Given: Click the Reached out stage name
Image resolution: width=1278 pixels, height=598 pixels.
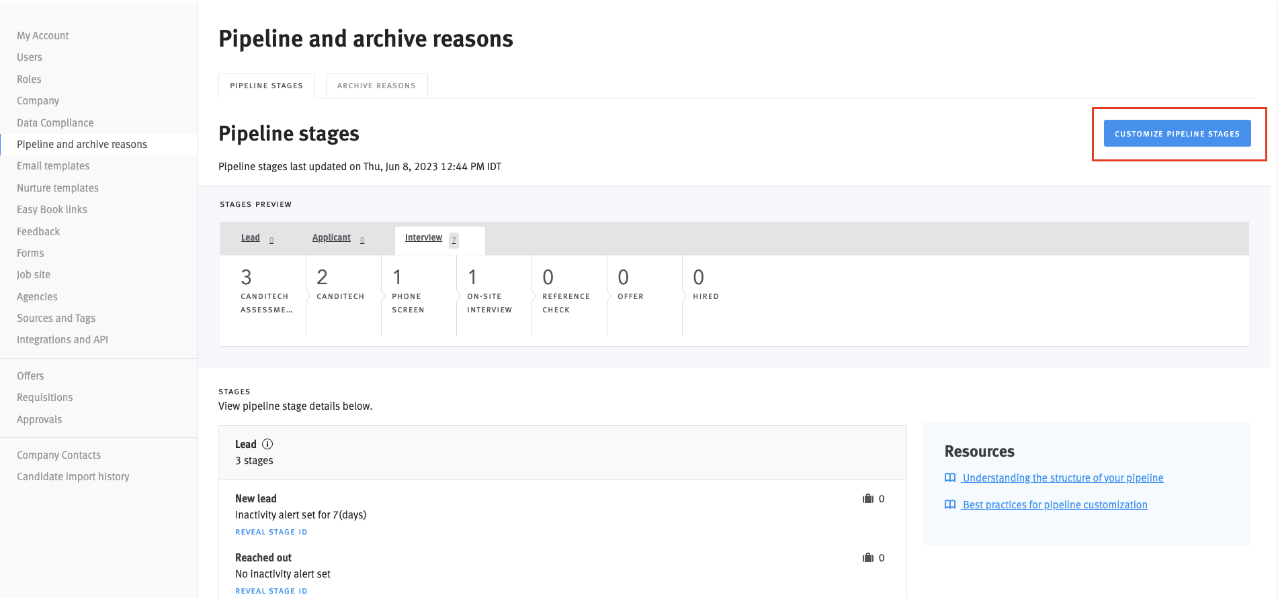Looking at the screenshot, I should (263, 557).
